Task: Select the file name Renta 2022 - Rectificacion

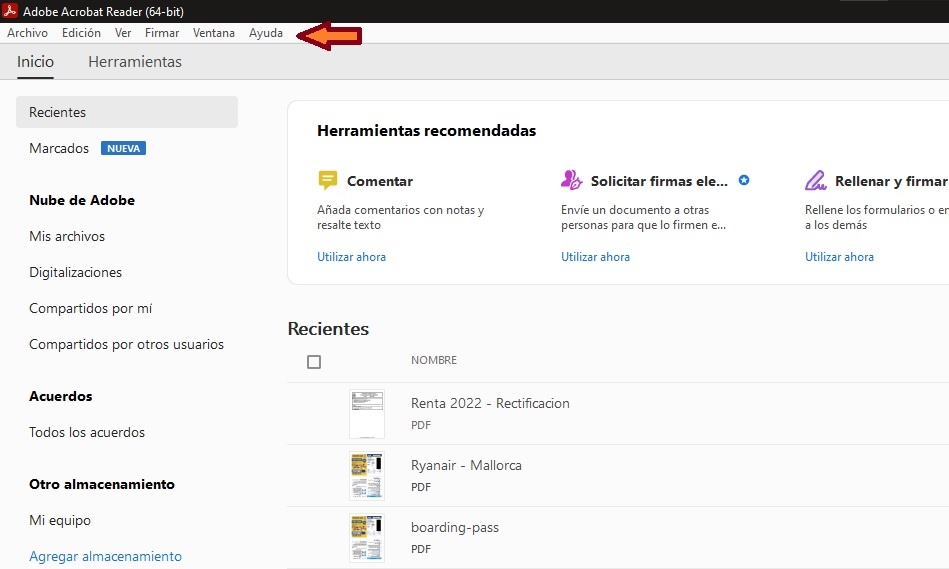Action: coord(490,403)
